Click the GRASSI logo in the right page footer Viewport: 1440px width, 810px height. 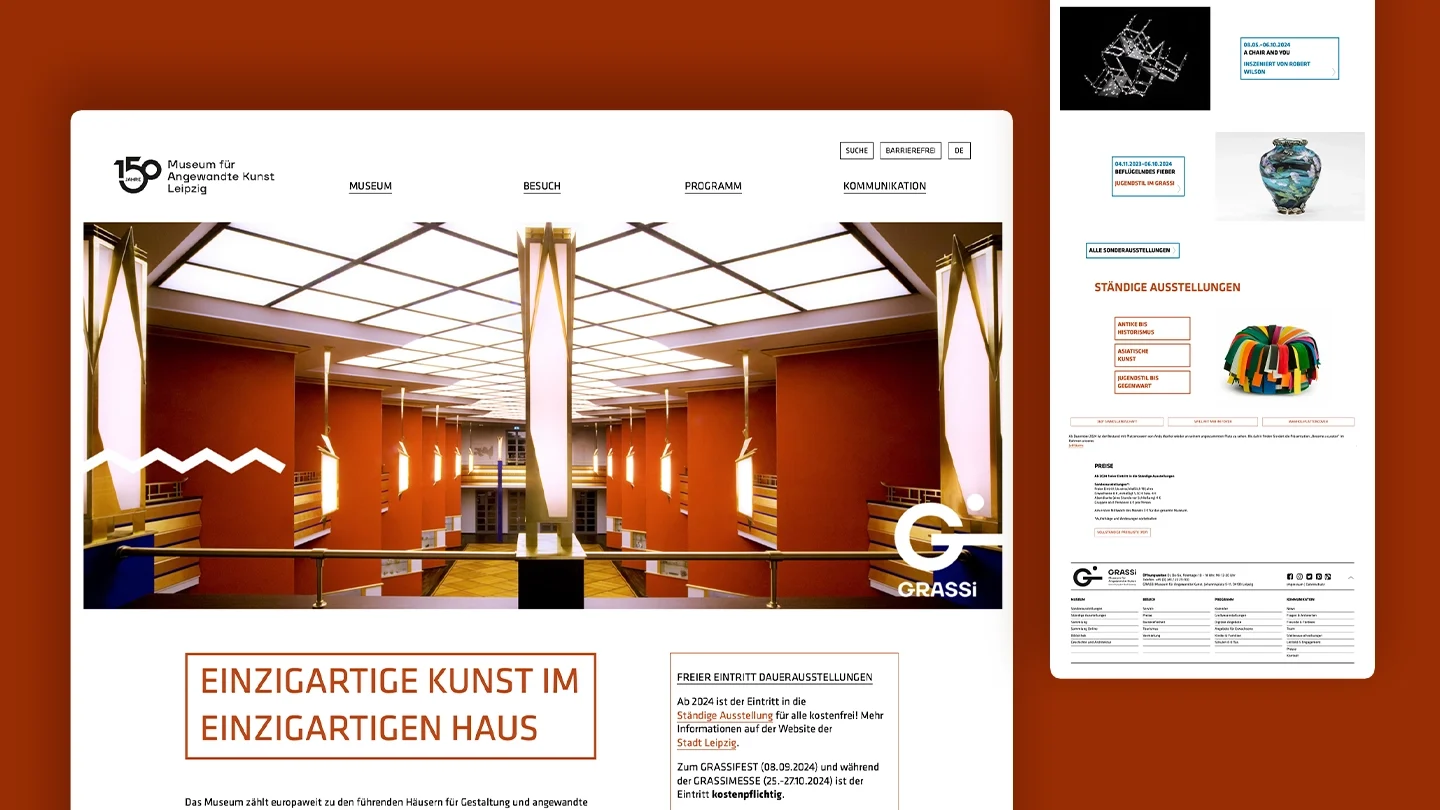pyautogui.click(x=1105, y=576)
